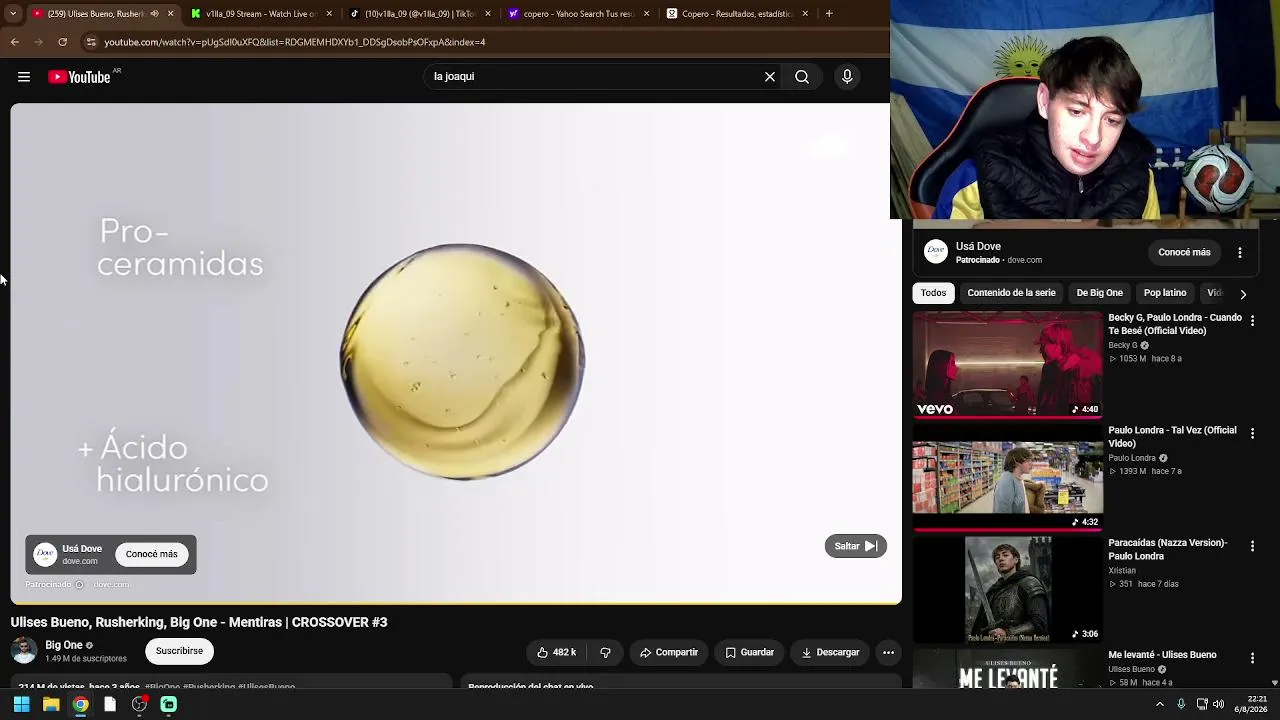Viewport: 1280px width, 720px height.
Task: Skip the ad with Saltar button
Action: click(x=856, y=546)
